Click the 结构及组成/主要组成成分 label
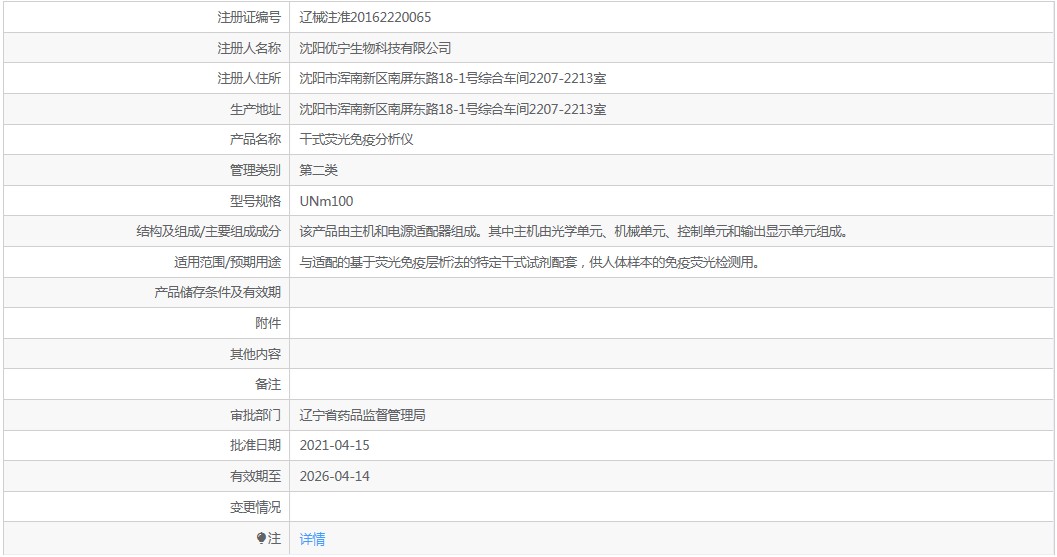Screen dimensions: 1057x557 [x=208, y=231]
